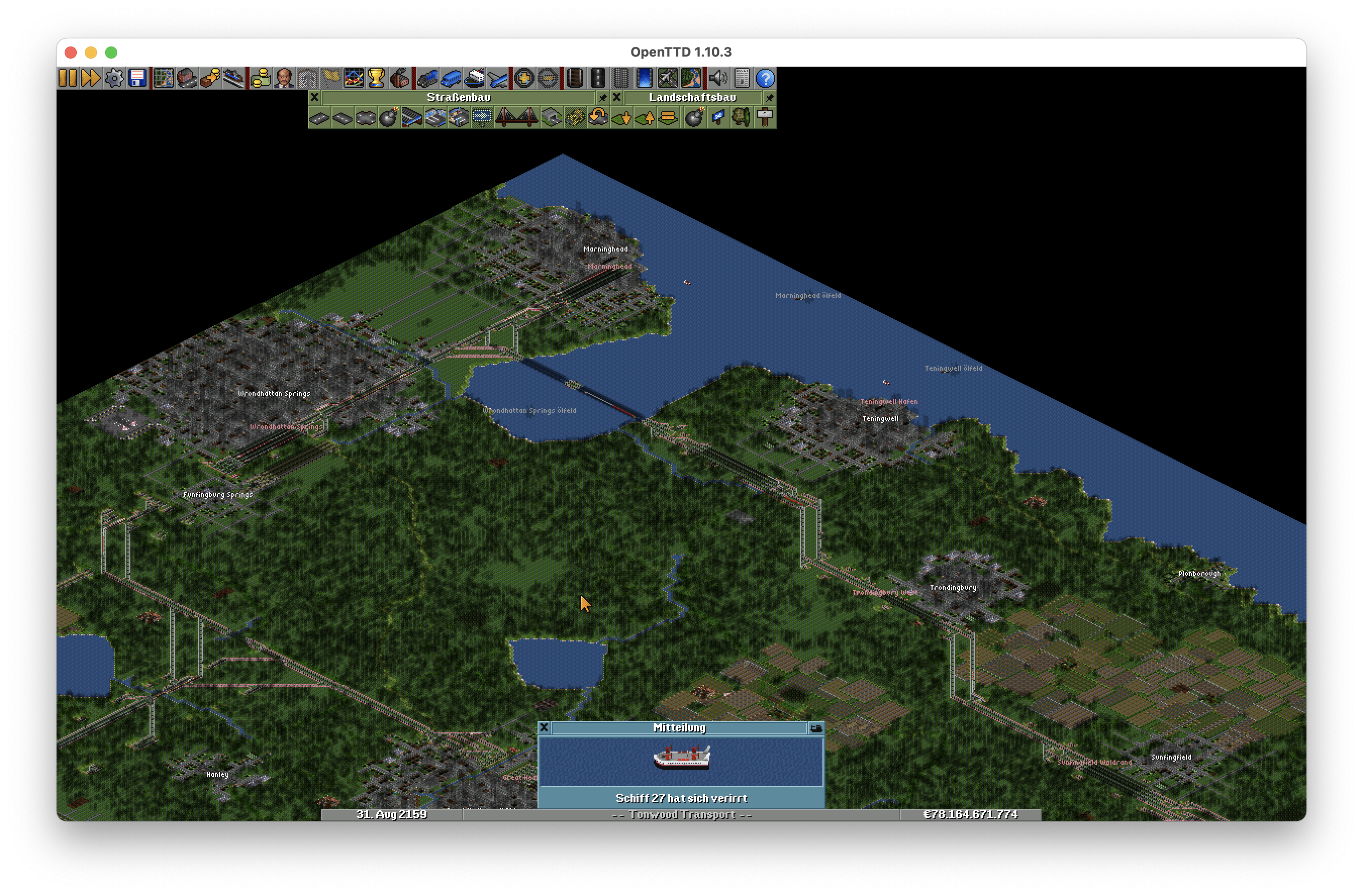Screen dimensions: 1363x896
Task: Select the level land tool
Action: pos(668,118)
